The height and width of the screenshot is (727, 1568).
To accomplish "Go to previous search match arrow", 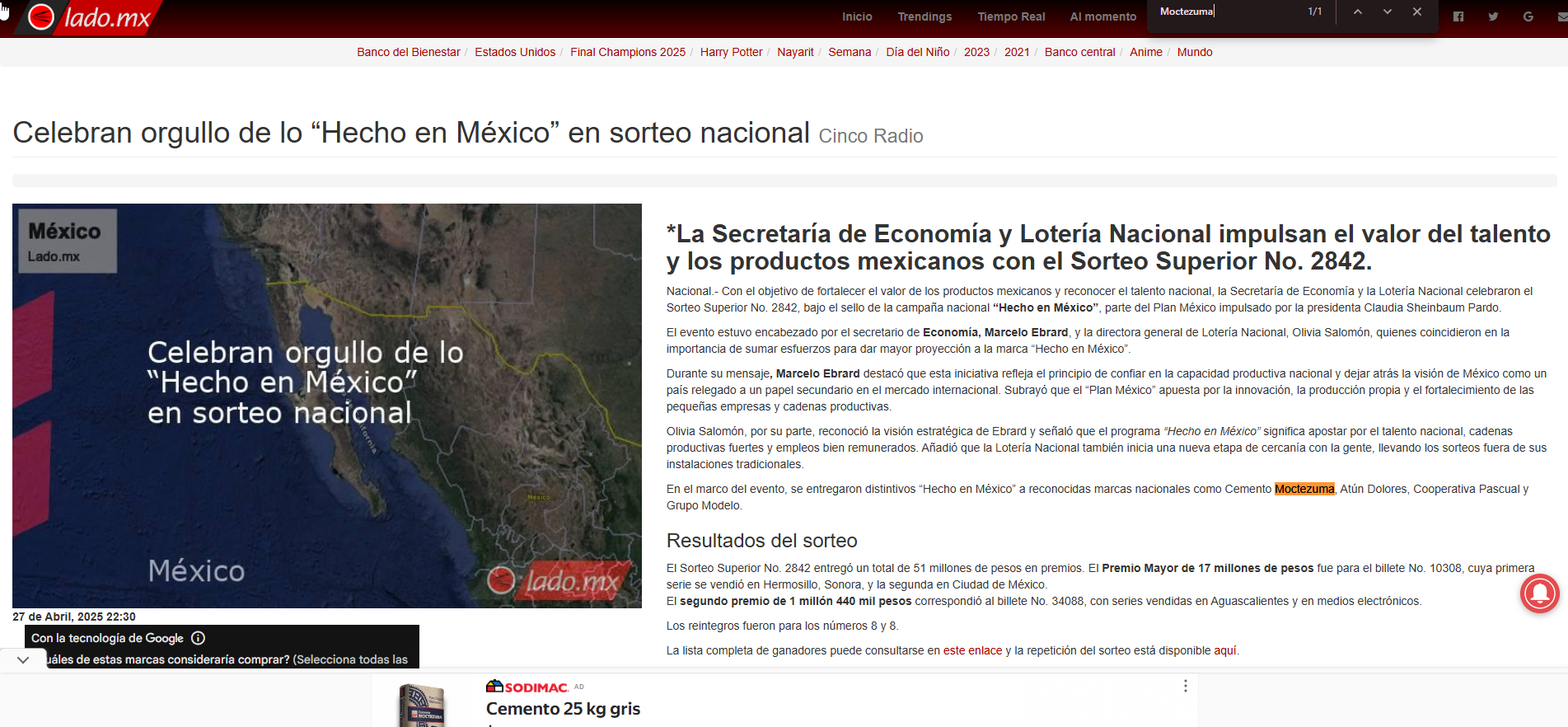I will pos(1358,12).
